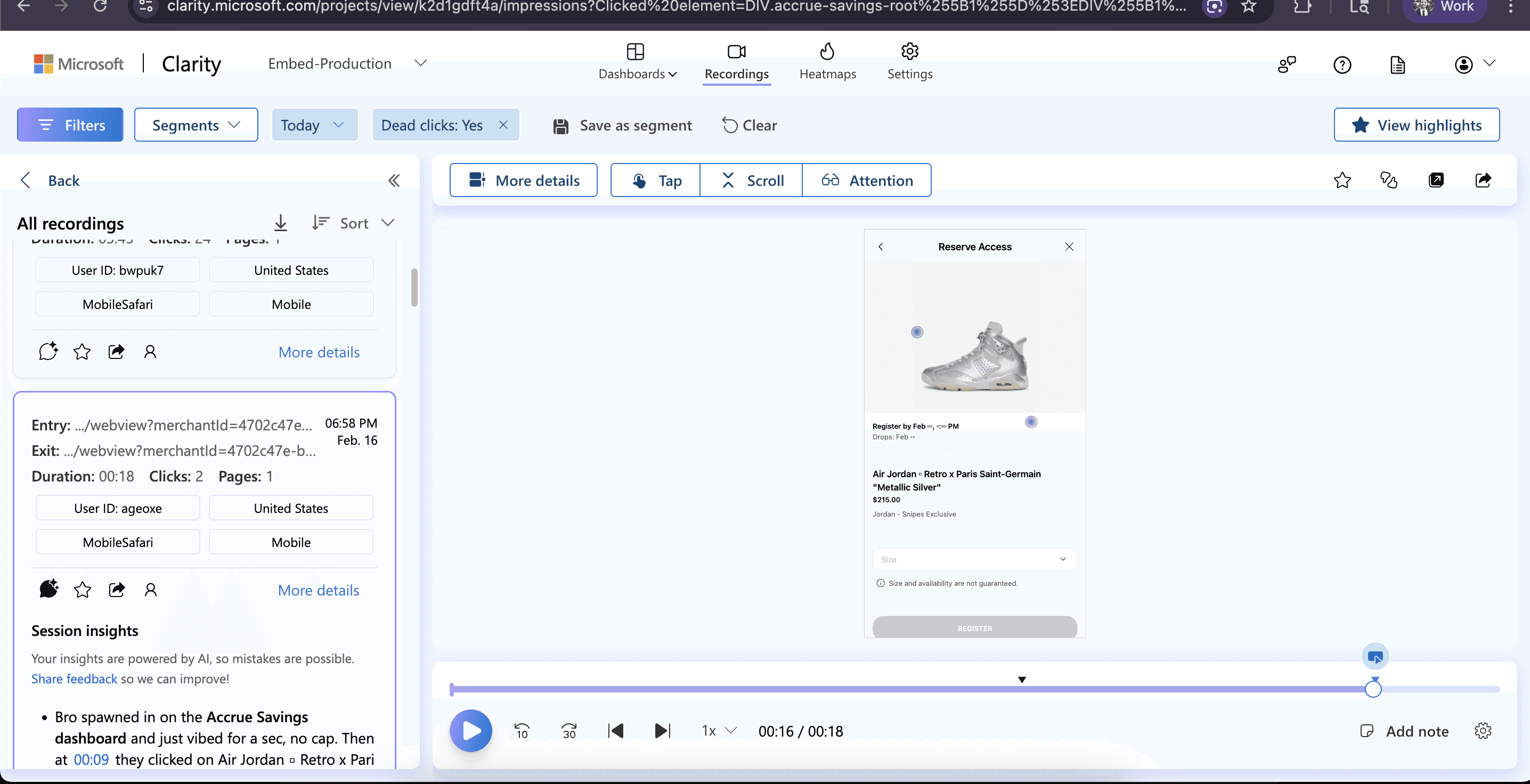
Task: Toggle Tap heatmap overlay
Action: 656,181
